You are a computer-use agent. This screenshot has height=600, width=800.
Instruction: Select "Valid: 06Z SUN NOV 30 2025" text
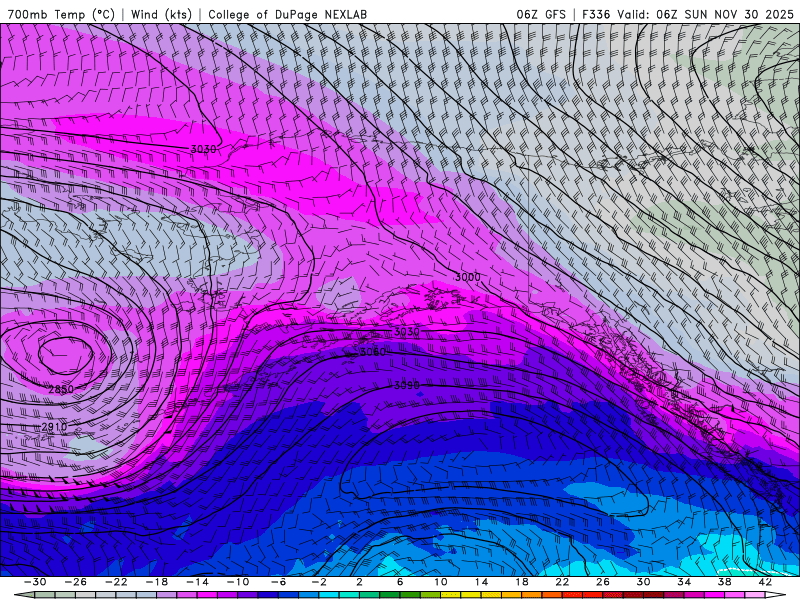point(705,14)
